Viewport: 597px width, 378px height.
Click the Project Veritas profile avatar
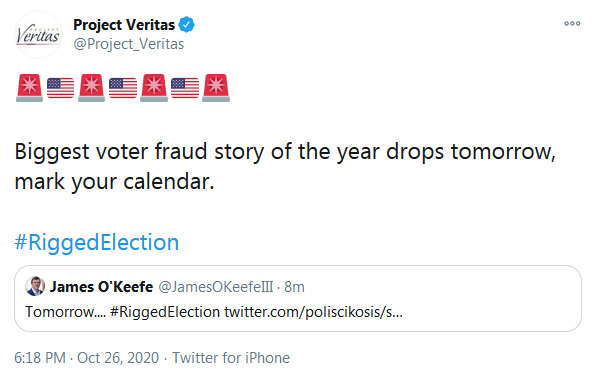(x=38, y=35)
